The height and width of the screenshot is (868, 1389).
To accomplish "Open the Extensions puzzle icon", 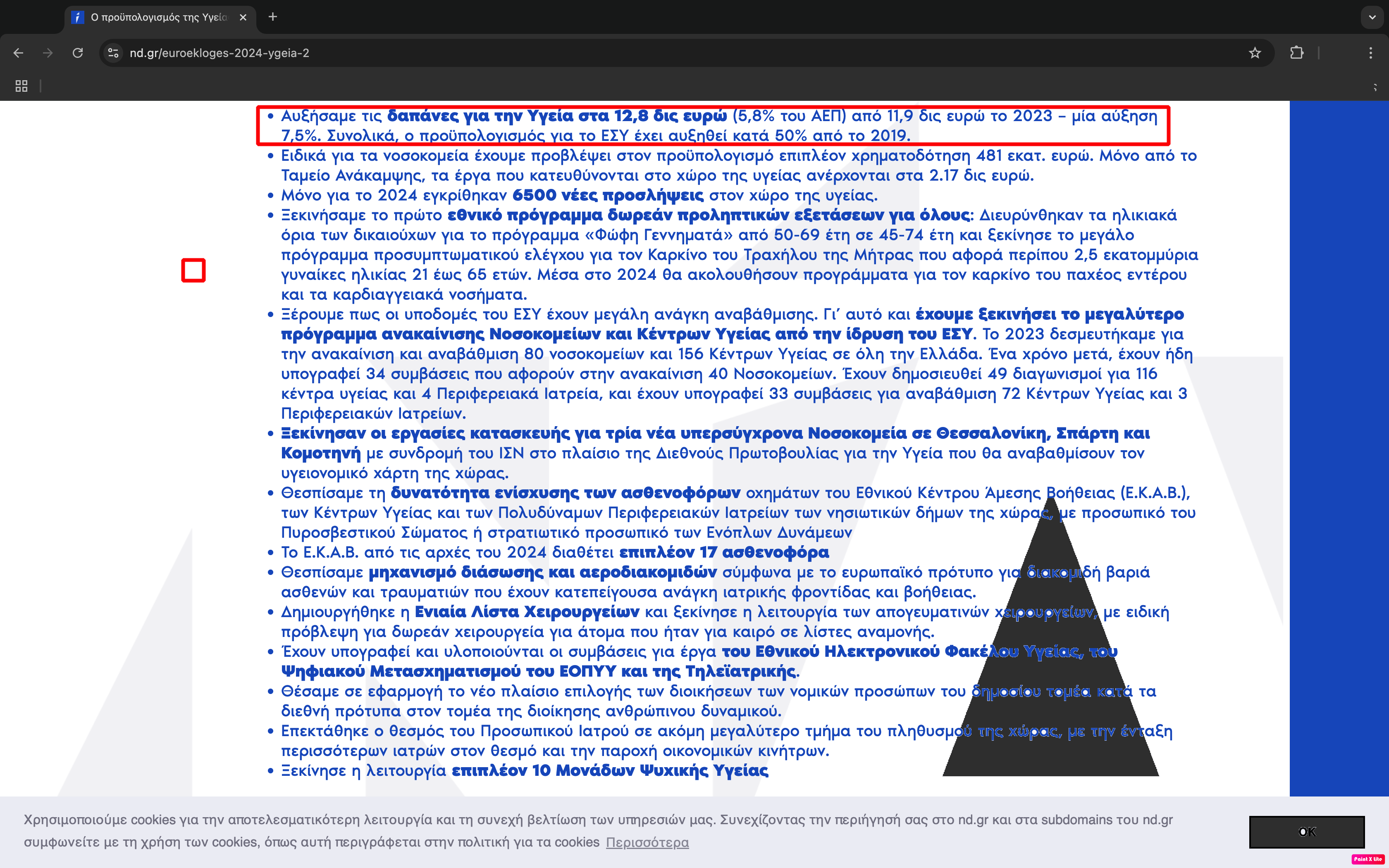I will [1296, 53].
